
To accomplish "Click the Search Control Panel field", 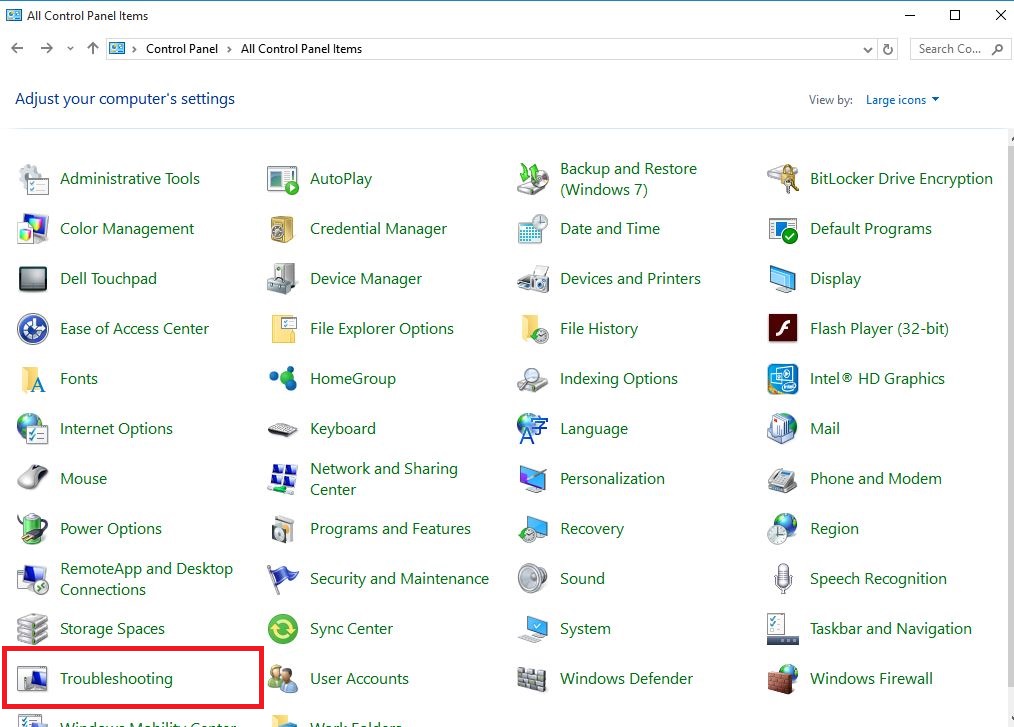I will (x=960, y=49).
